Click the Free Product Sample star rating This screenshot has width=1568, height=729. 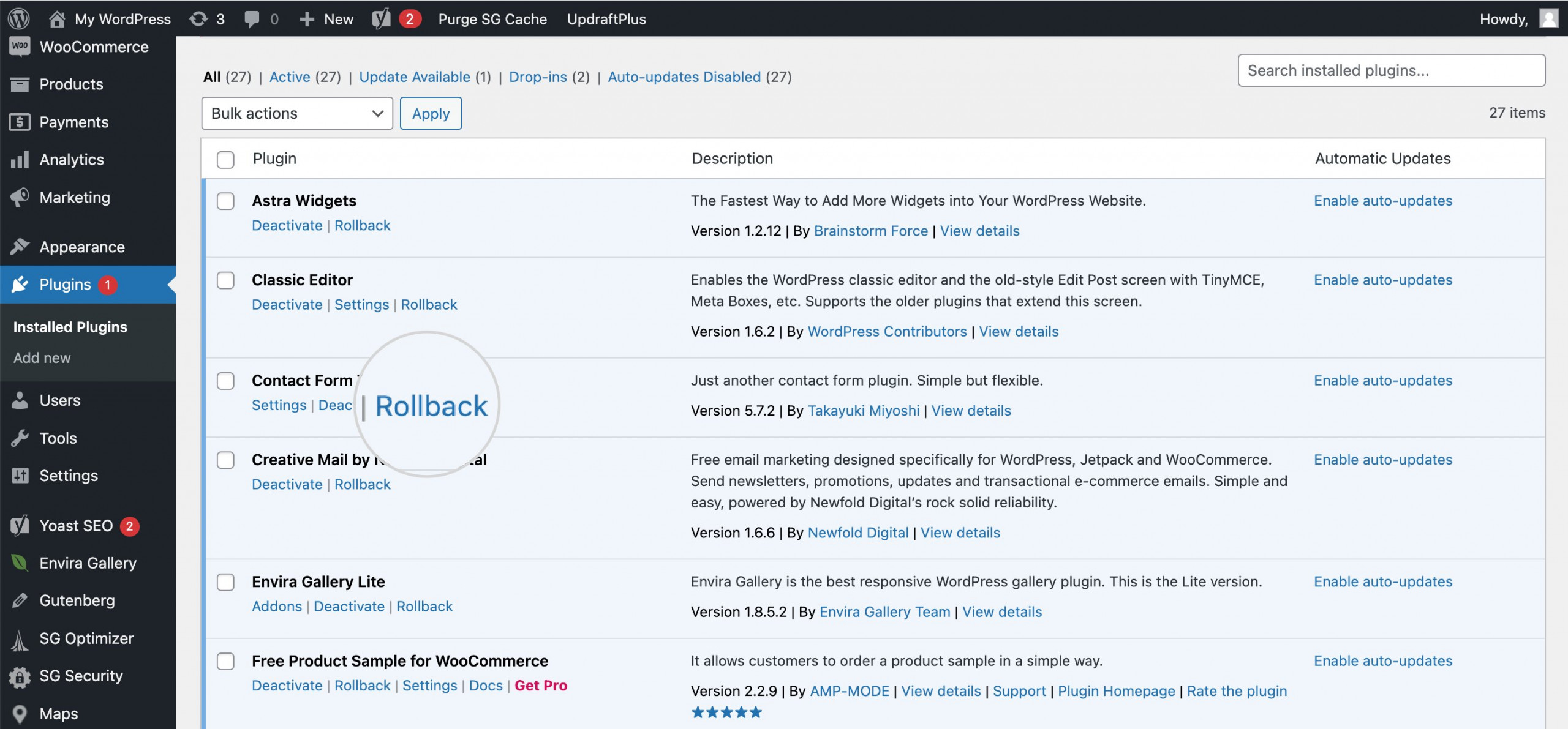726,712
